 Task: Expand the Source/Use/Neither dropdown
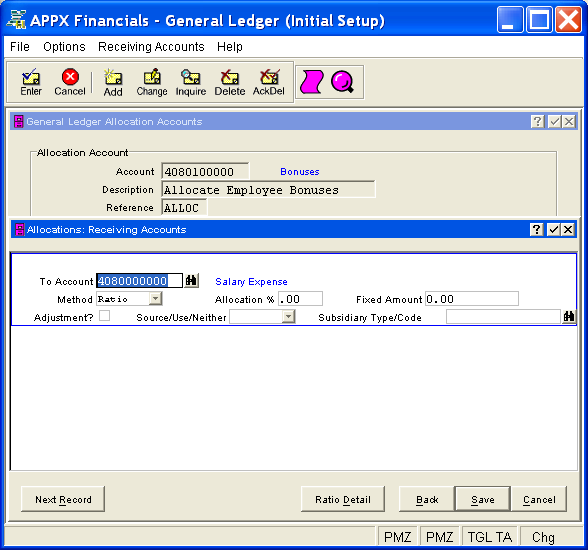288,317
